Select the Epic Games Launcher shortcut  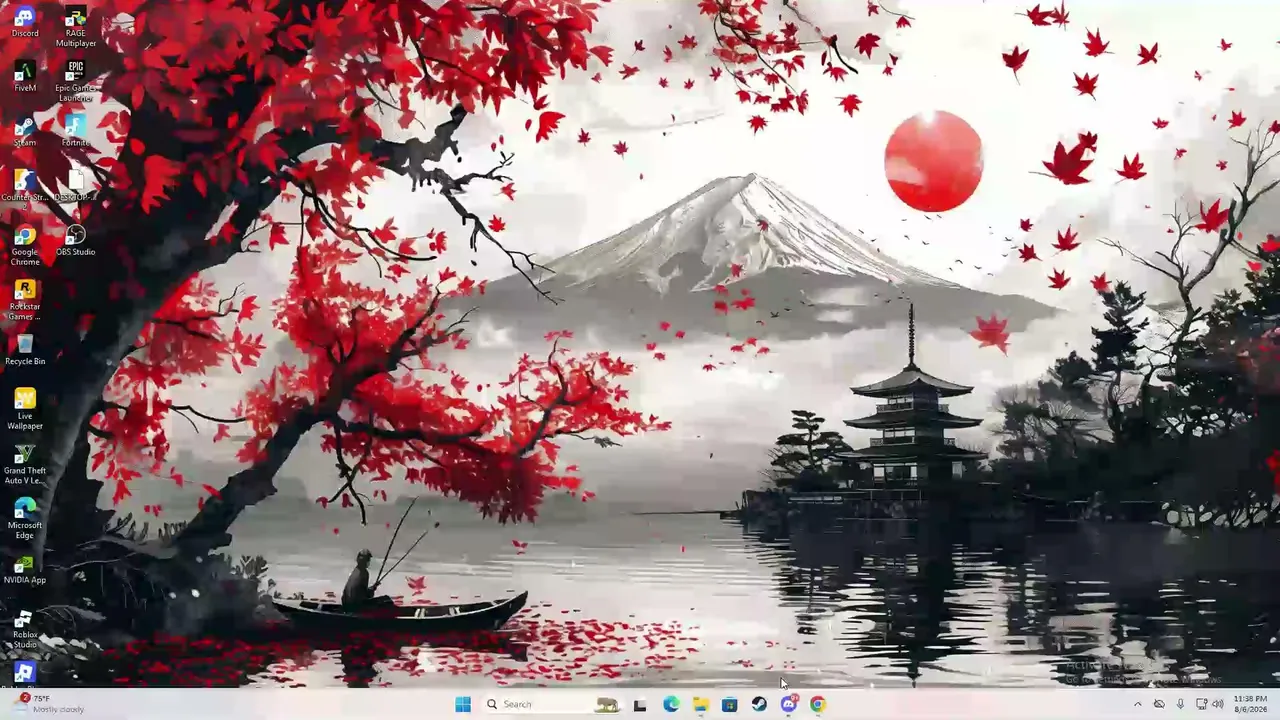pyautogui.click(x=76, y=81)
